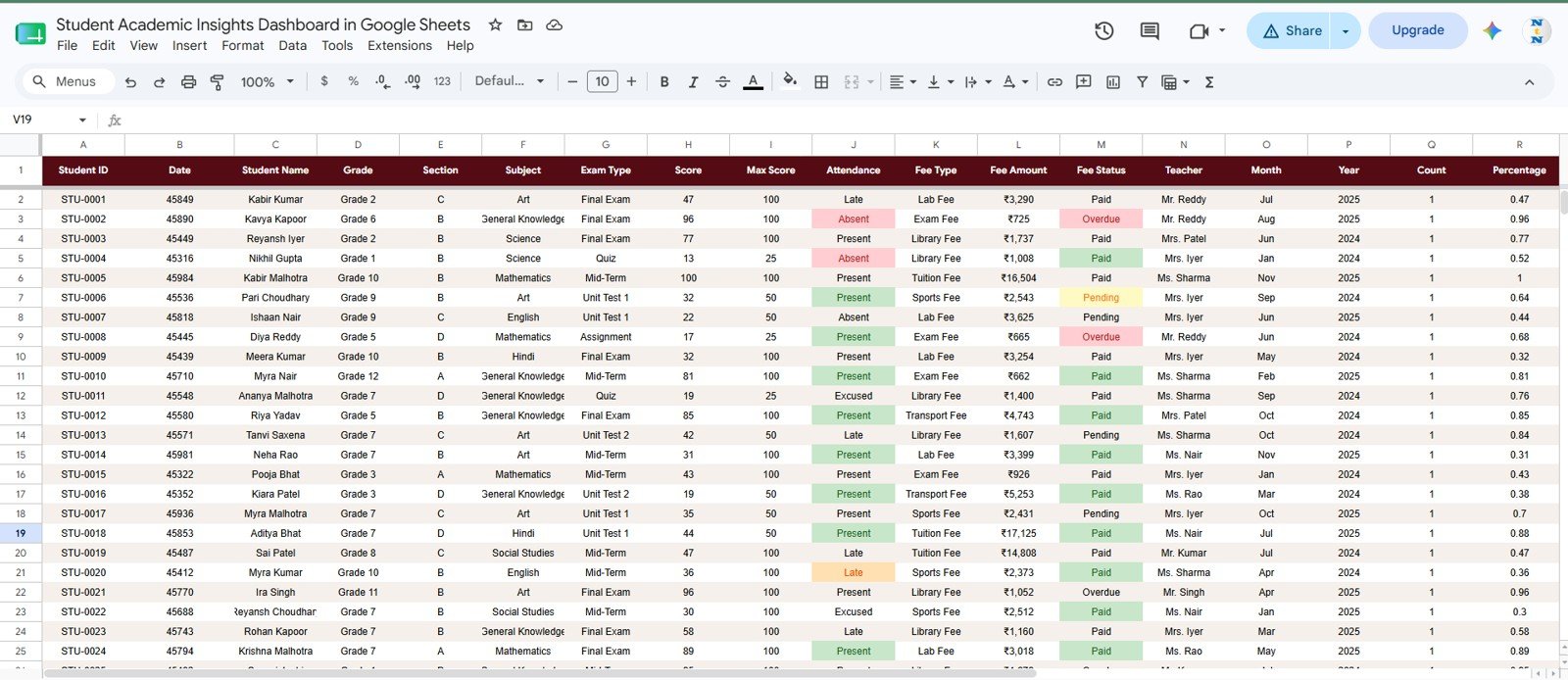
Task: View cloud save status icon
Action: (x=554, y=24)
